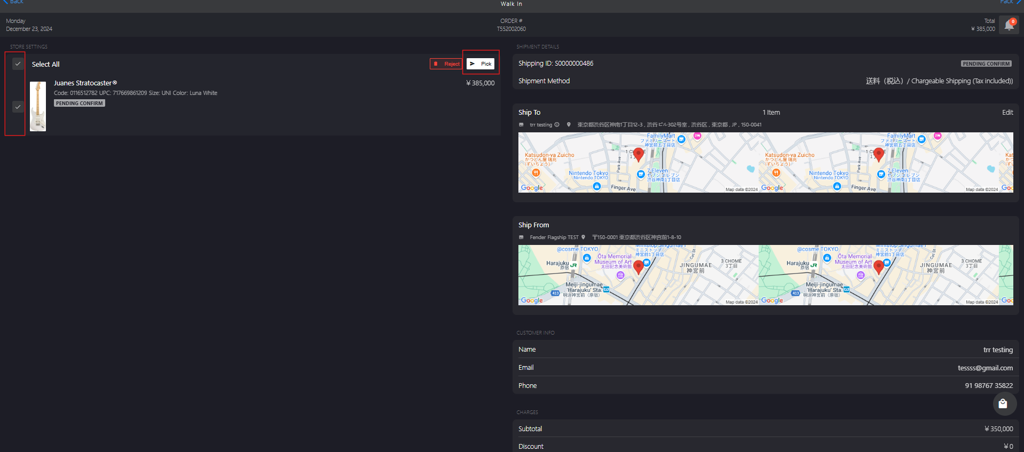Image resolution: width=1024 pixels, height=452 pixels.
Task: Click the item price ¥ 385,000
Action: (480, 83)
